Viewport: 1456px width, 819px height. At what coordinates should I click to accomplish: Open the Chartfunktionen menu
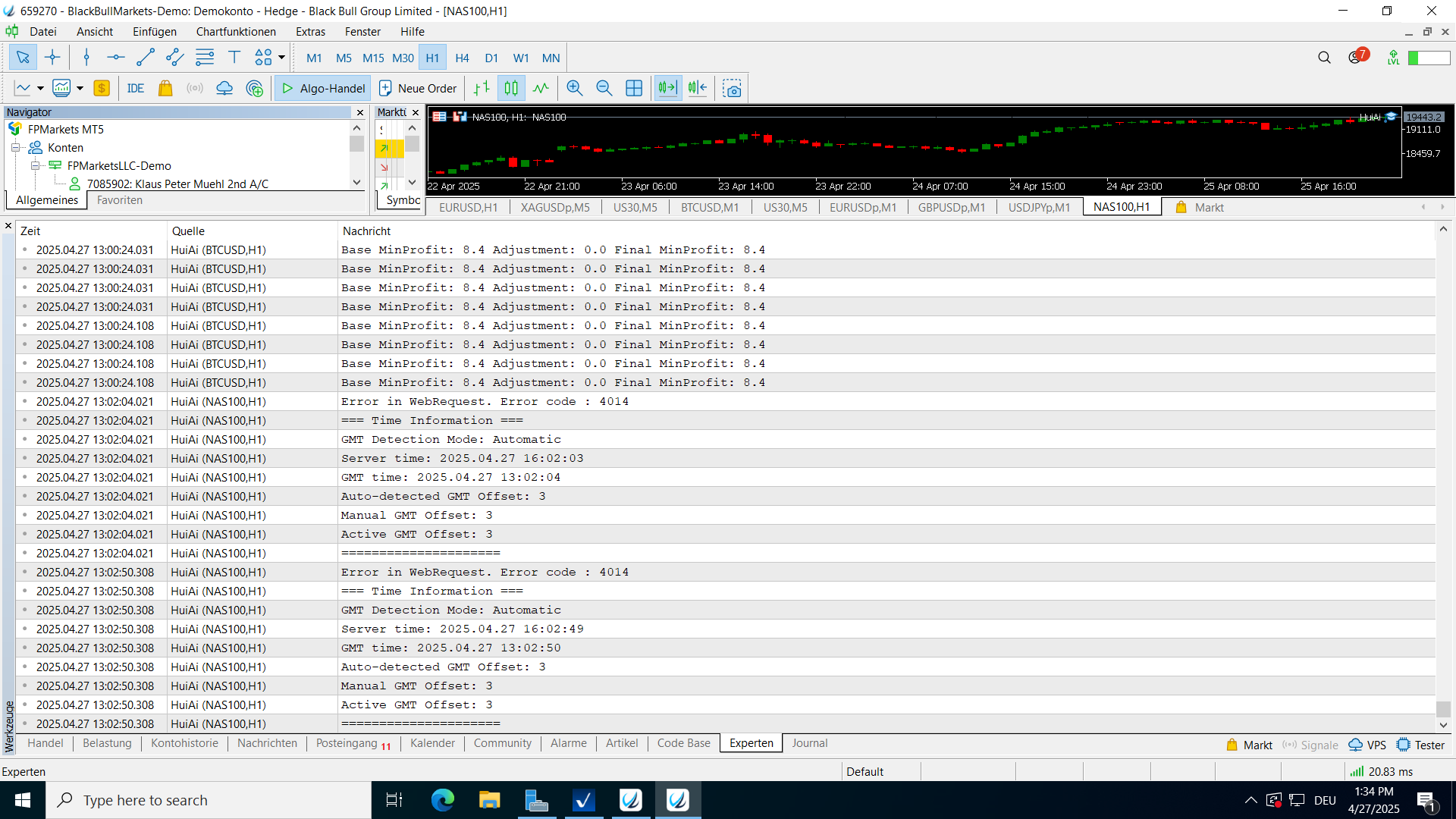coord(236,32)
